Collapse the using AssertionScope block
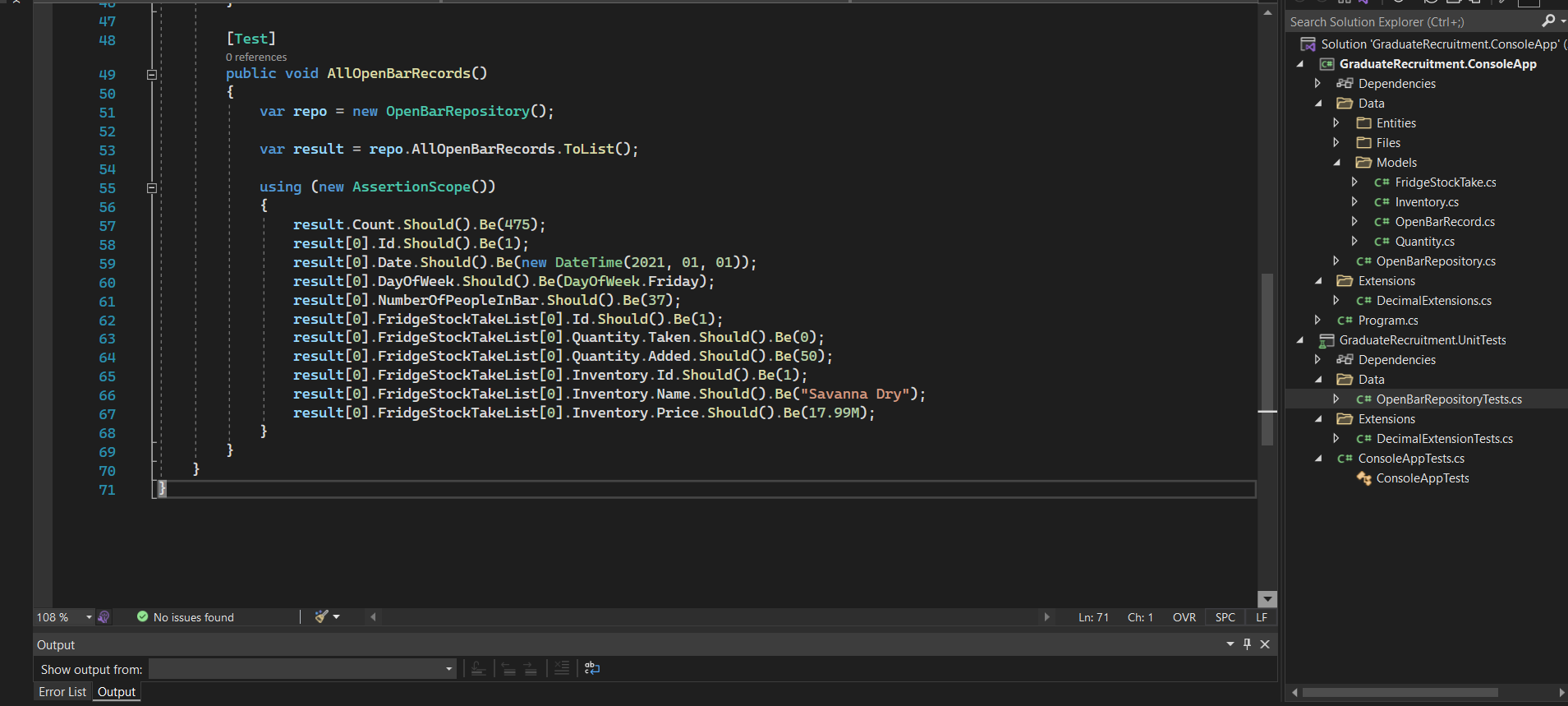Screen dimensions: 1568x706 (151, 188)
